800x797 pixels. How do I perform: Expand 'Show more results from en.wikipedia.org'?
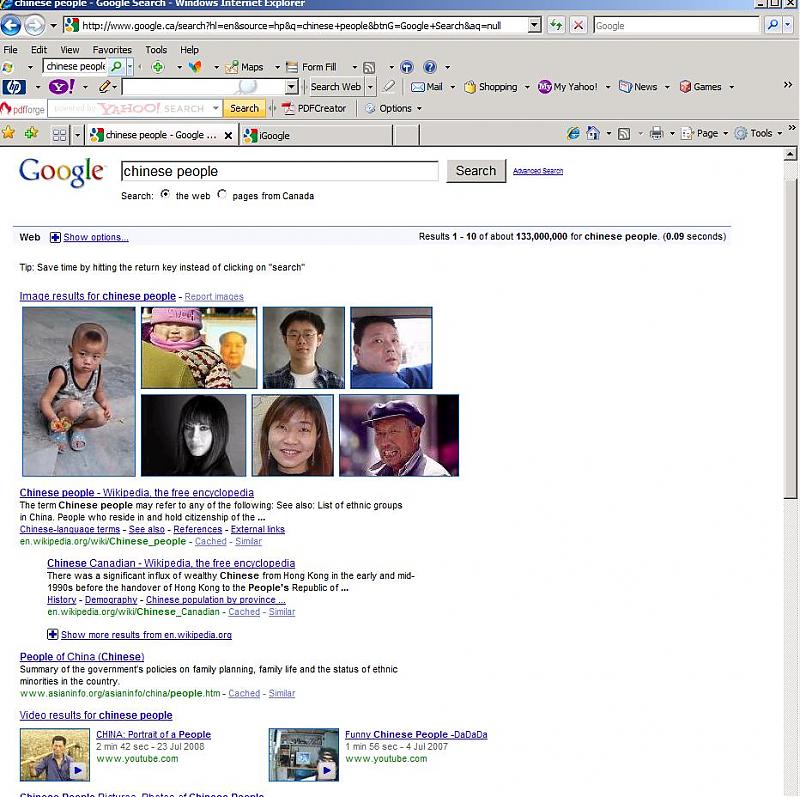53,634
